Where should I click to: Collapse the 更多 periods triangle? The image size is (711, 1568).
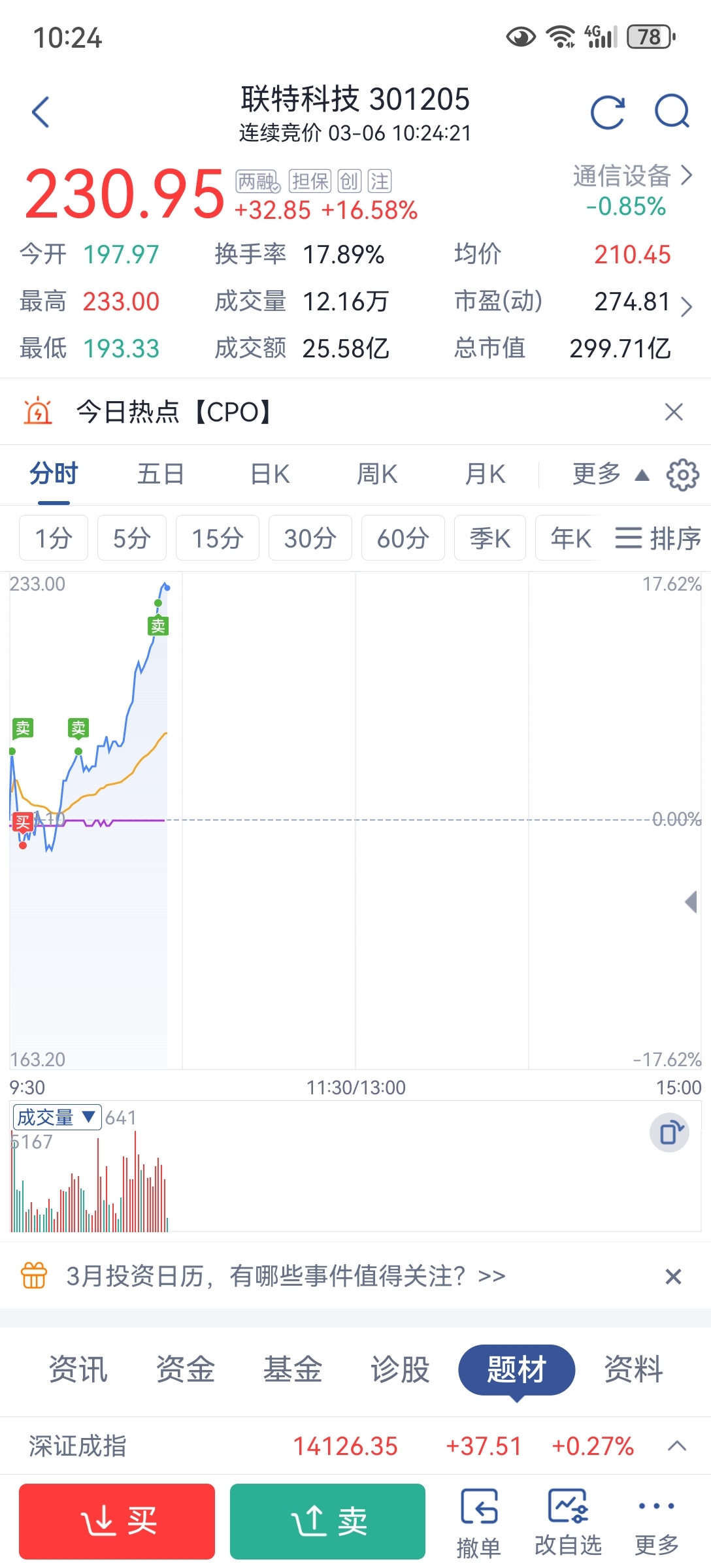[x=642, y=475]
